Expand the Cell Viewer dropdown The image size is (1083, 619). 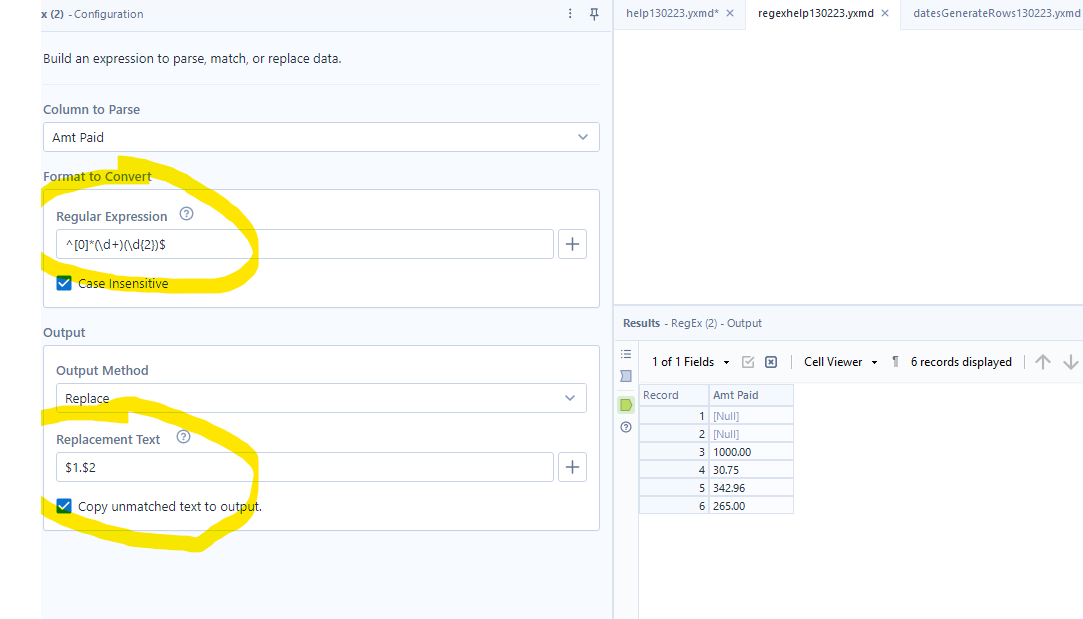(873, 361)
